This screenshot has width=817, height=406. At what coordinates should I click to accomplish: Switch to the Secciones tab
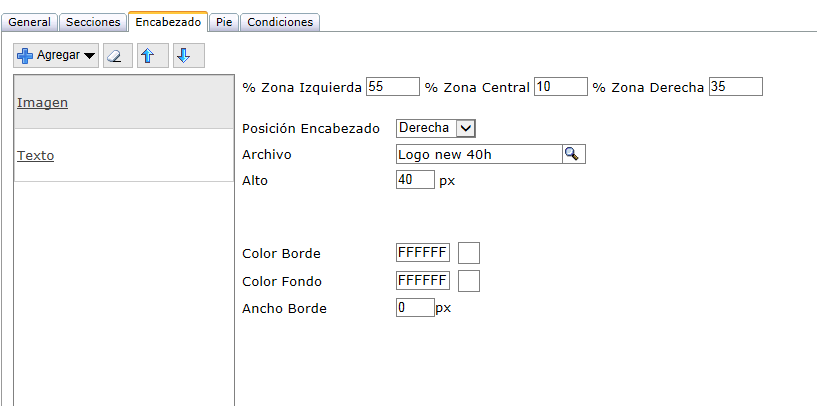coord(93,22)
